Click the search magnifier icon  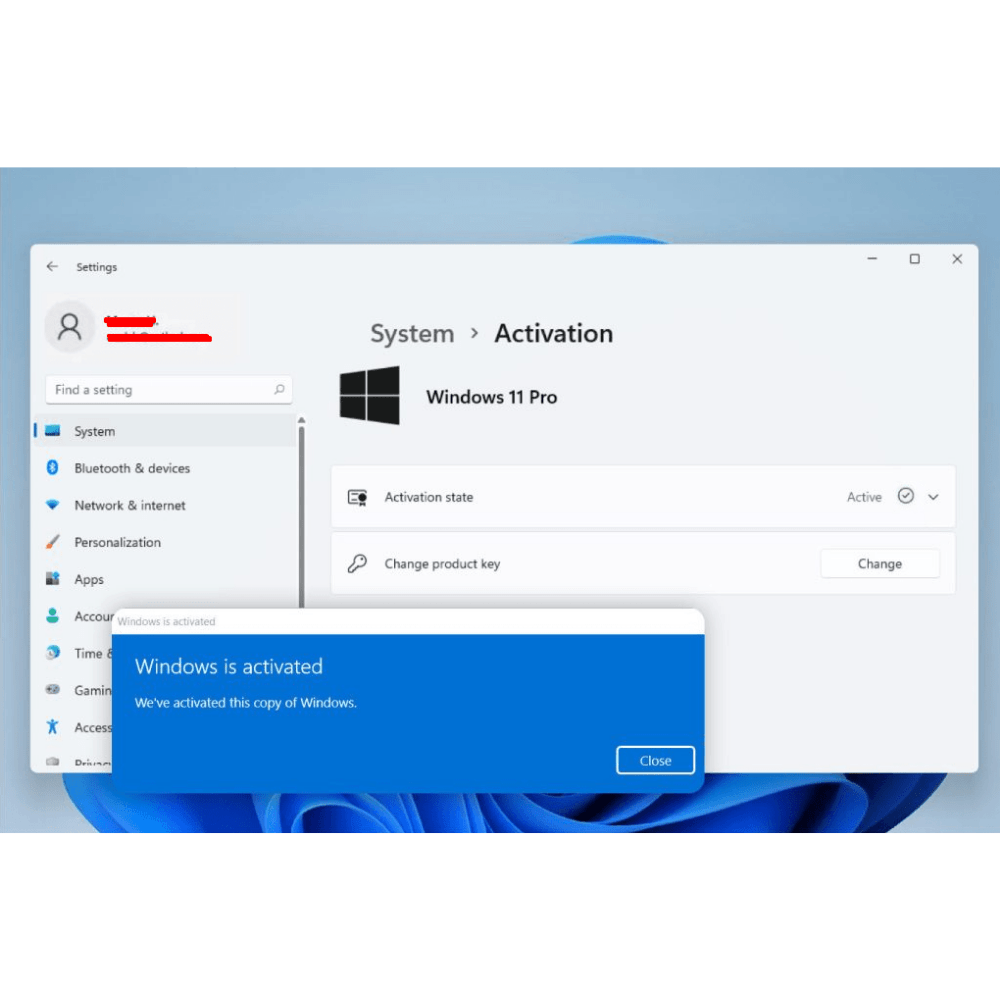(x=279, y=389)
